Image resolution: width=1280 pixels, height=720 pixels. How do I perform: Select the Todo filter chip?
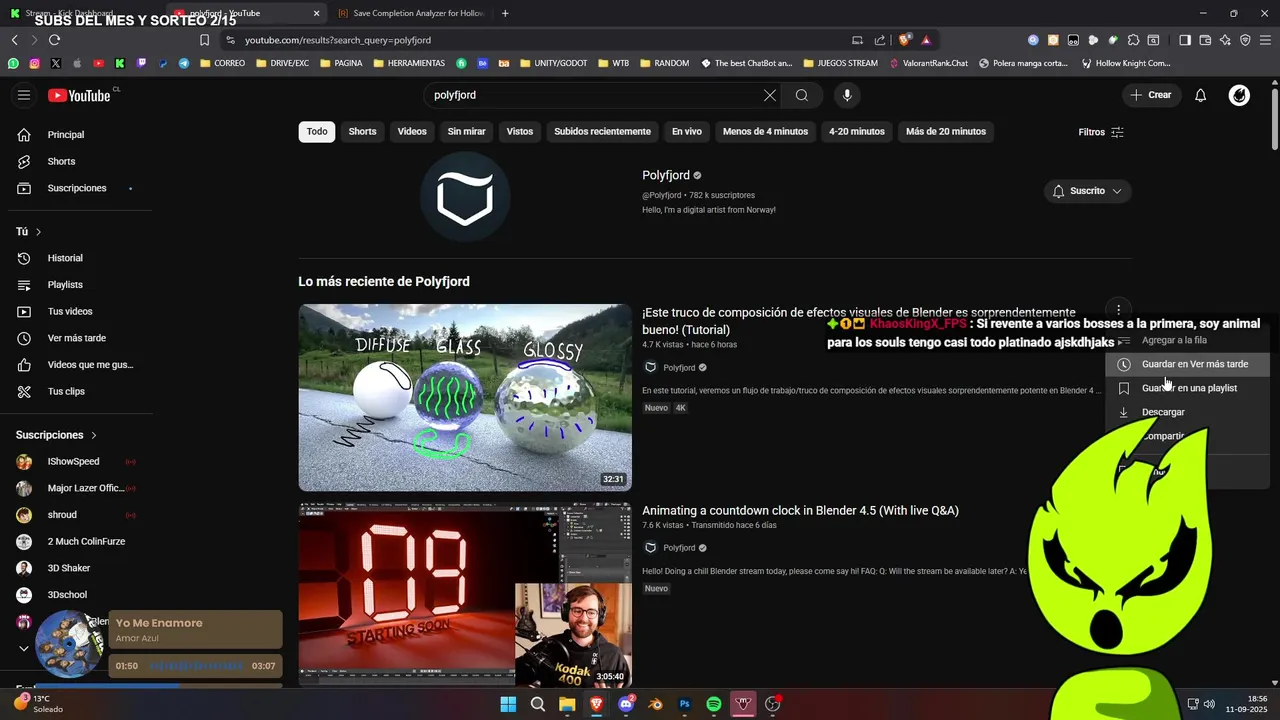tap(317, 132)
